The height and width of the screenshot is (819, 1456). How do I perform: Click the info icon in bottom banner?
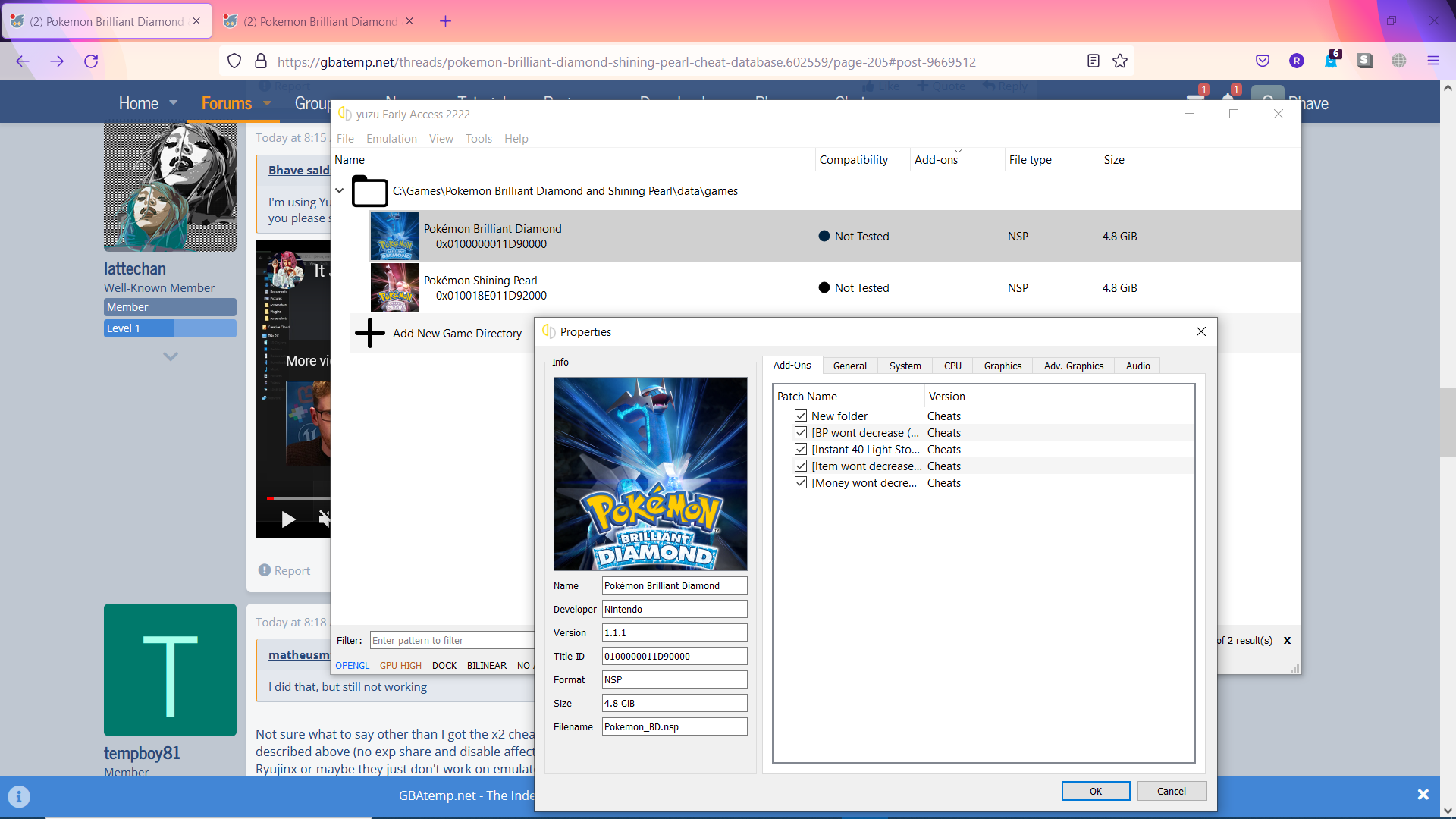click(19, 796)
